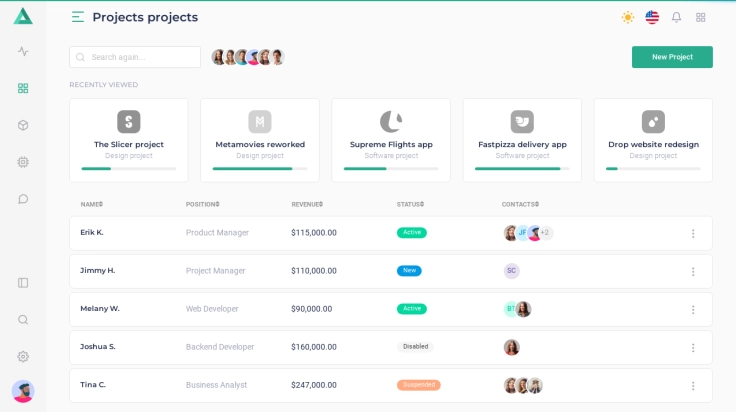Open the activity pulse sidebar icon
Screen dimensions: 736x412
coord(23,51)
